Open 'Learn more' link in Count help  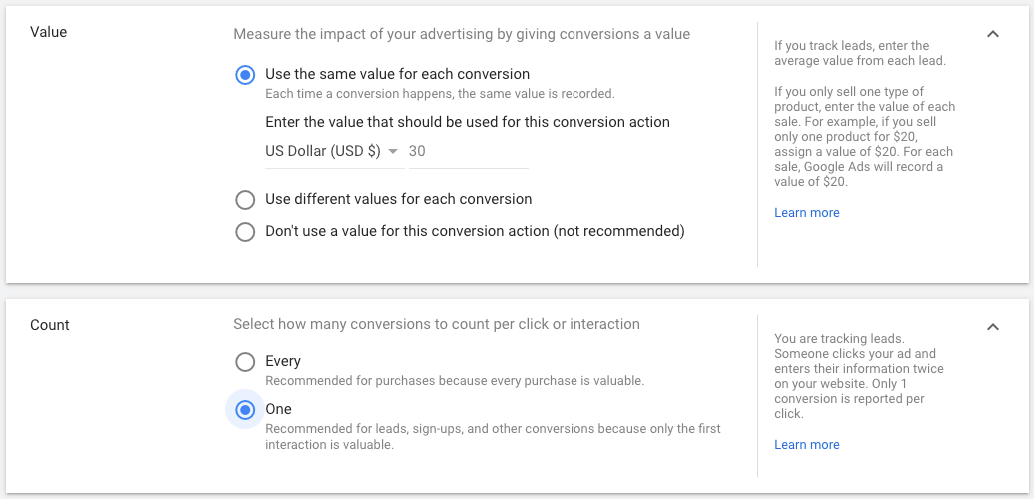click(x=806, y=445)
